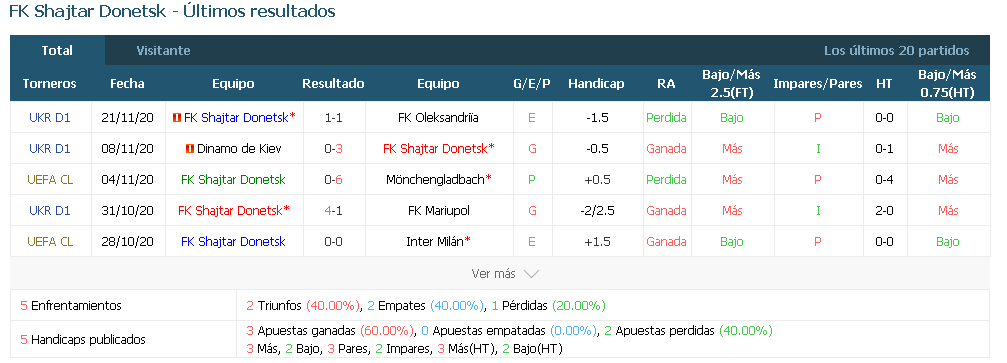The width and height of the screenshot is (1007, 363).
Task: Click the Bajo/Más 2.5(FT) column header
Action: click(x=731, y=84)
